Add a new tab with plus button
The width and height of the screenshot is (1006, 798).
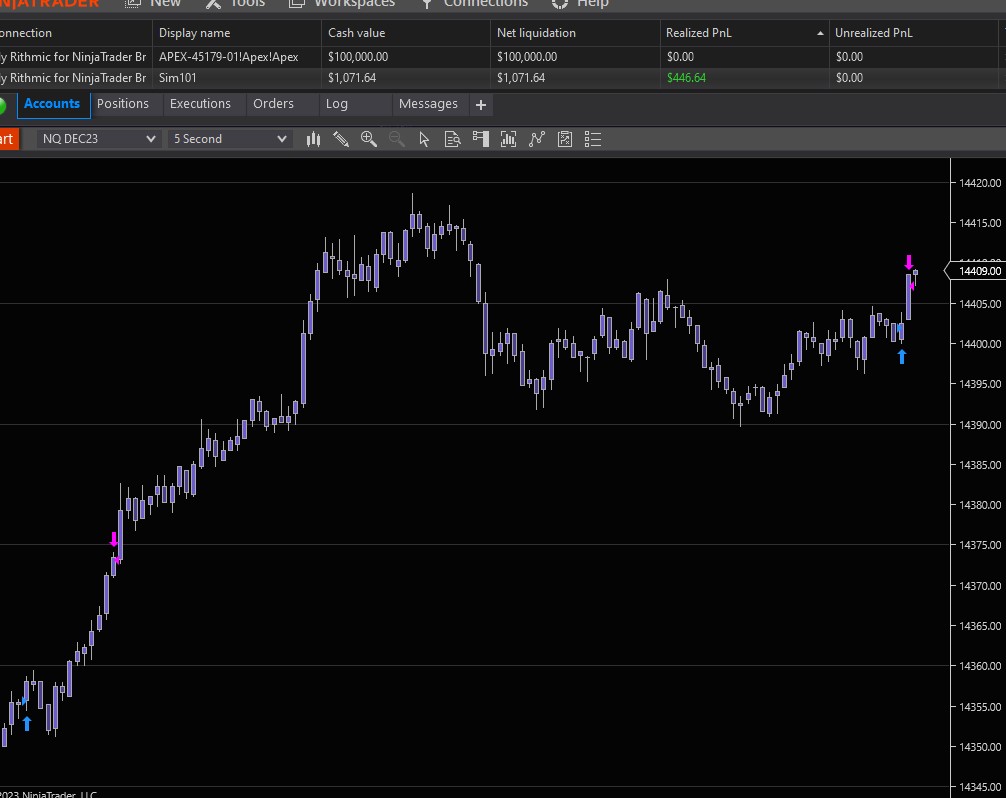tap(481, 105)
